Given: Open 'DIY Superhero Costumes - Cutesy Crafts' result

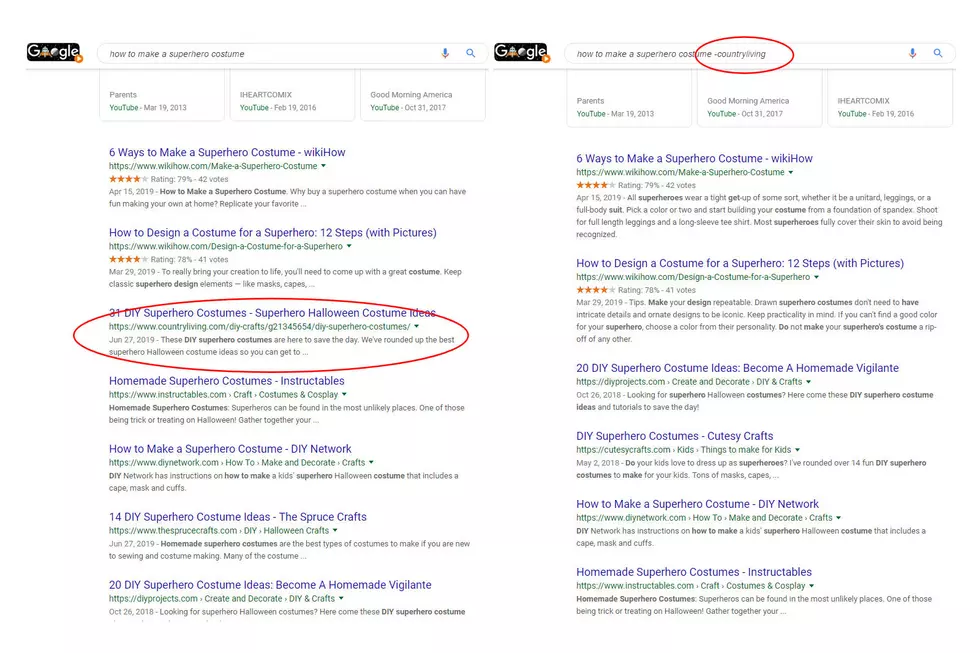Looking at the screenshot, I should (x=674, y=436).
